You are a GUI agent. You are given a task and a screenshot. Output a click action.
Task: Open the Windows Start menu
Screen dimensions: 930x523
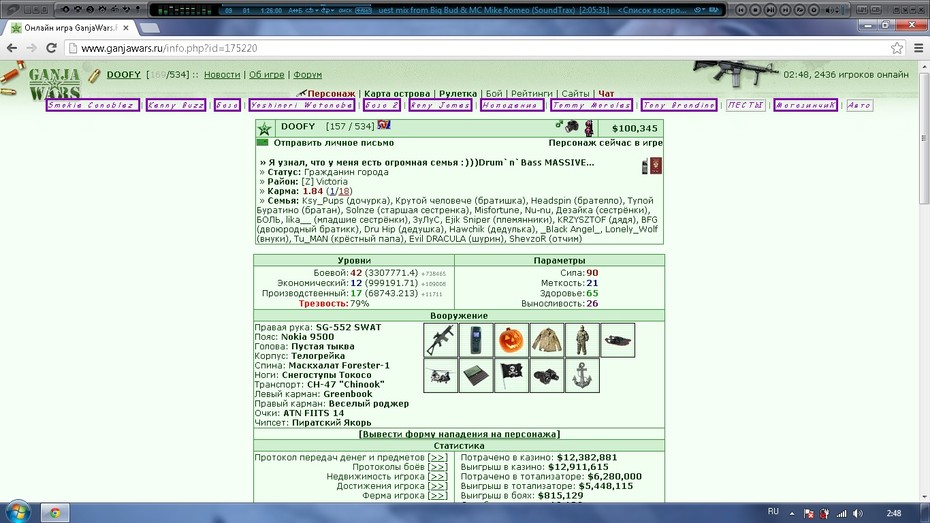[17, 512]
